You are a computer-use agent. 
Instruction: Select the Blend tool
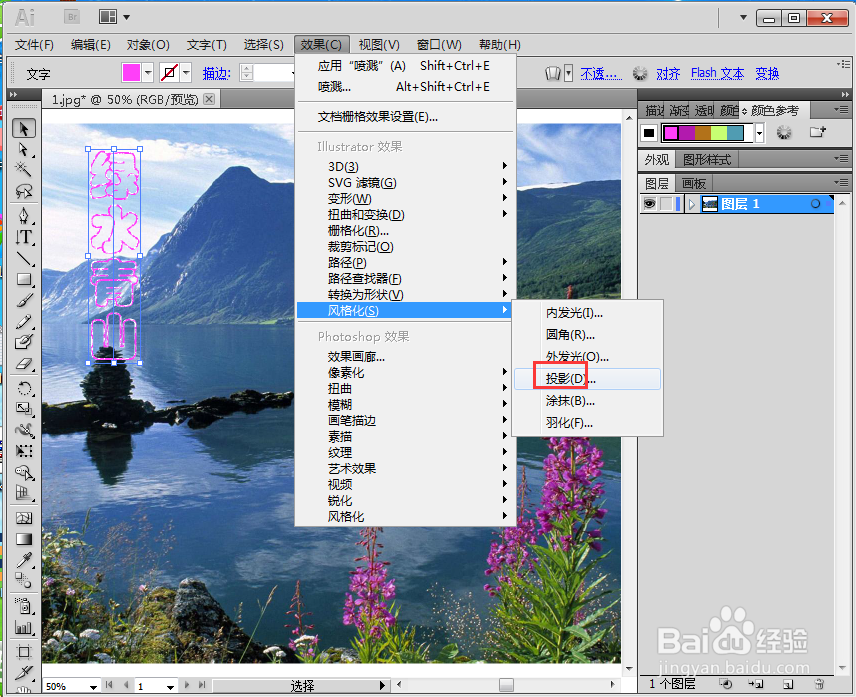[x=23, y=580]
